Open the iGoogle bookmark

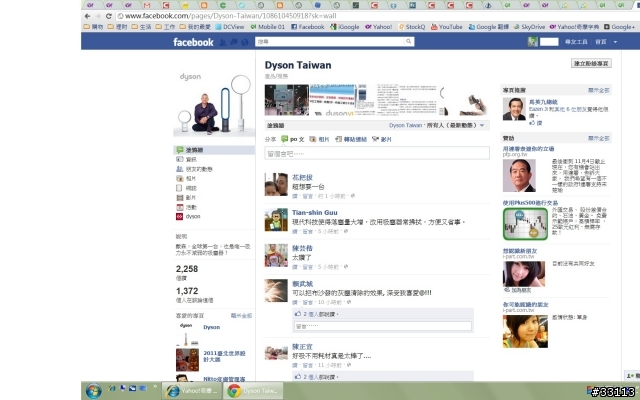point(345,27)
